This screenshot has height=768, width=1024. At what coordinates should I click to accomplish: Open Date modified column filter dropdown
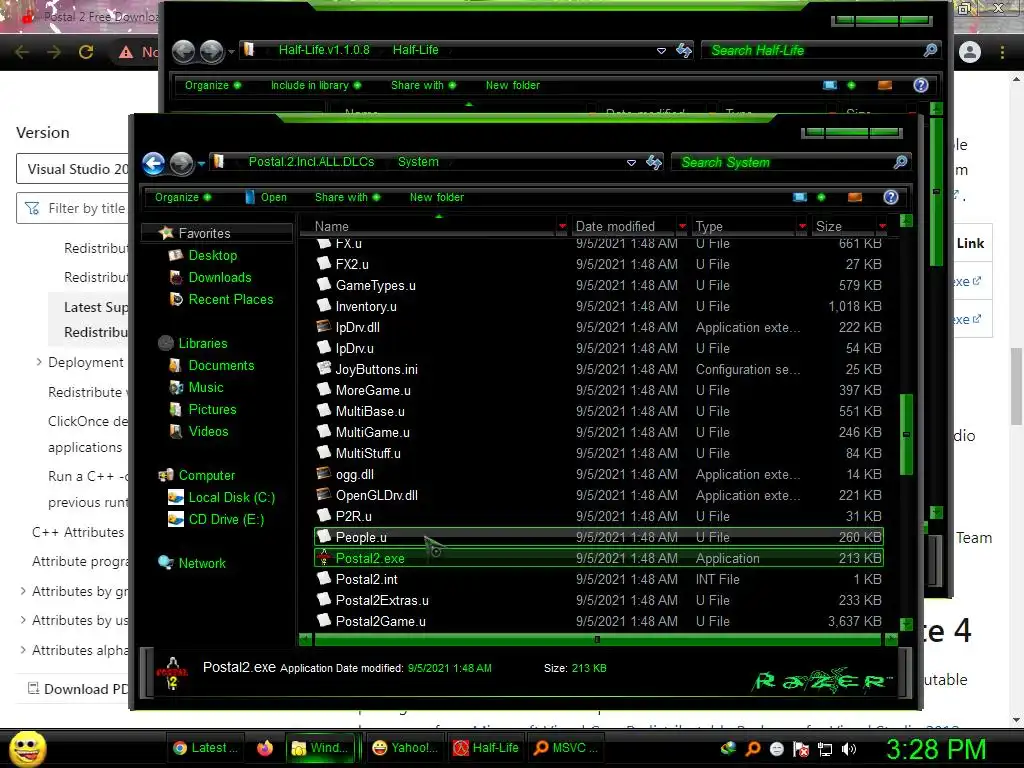[x=682, y=227]
